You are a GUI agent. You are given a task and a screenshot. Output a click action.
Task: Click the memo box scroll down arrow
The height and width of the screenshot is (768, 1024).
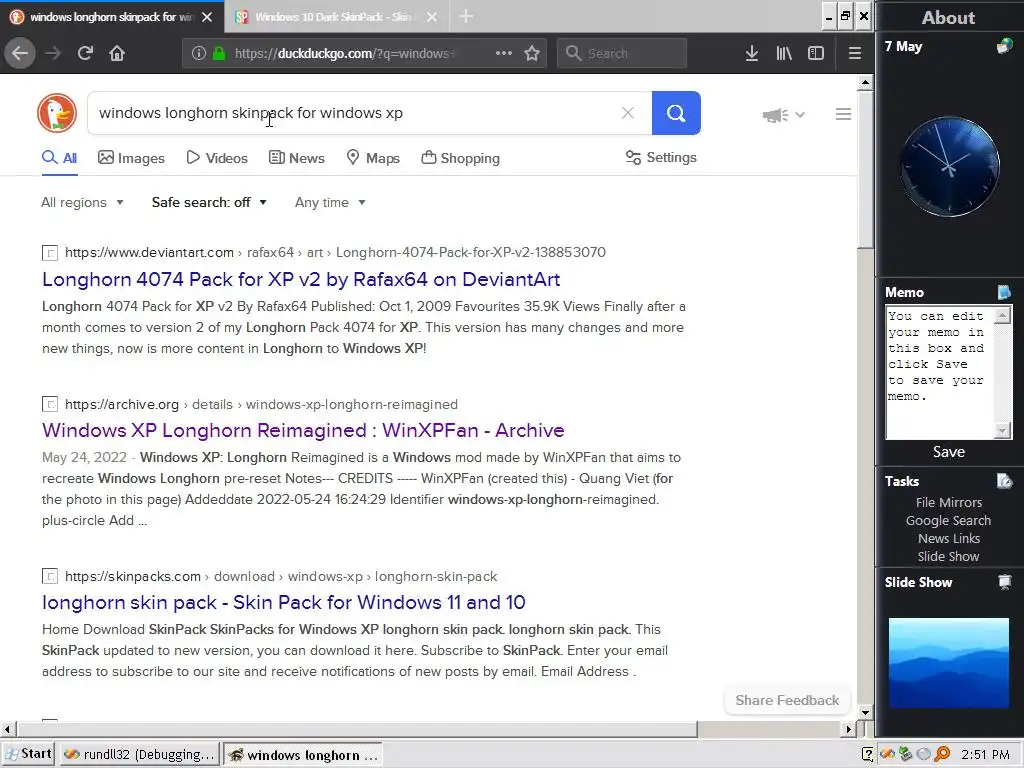point(1002,430)
